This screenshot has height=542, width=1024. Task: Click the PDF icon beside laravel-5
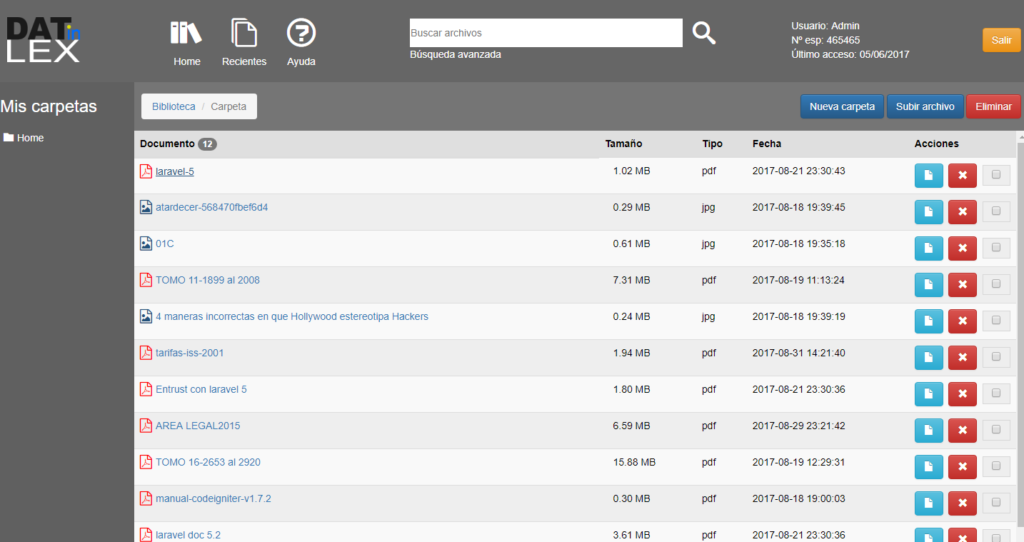pos(146,171)
